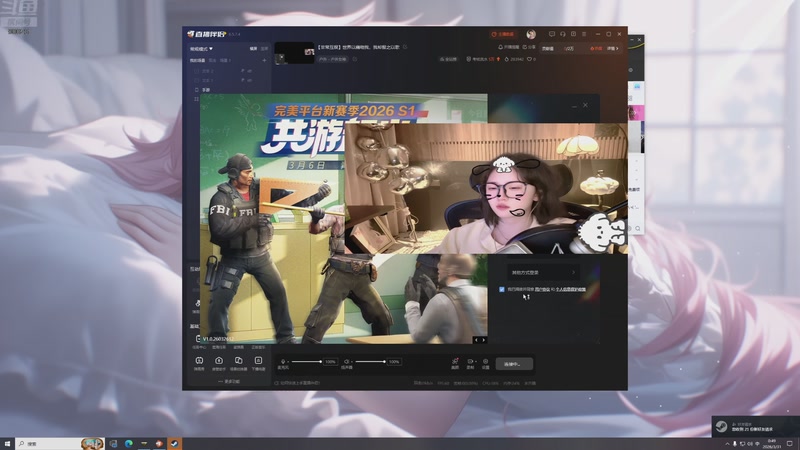Screen dimensions: 800x450
Task: Toggle the agreement checkbox in login popup
Action: [502, 289]
